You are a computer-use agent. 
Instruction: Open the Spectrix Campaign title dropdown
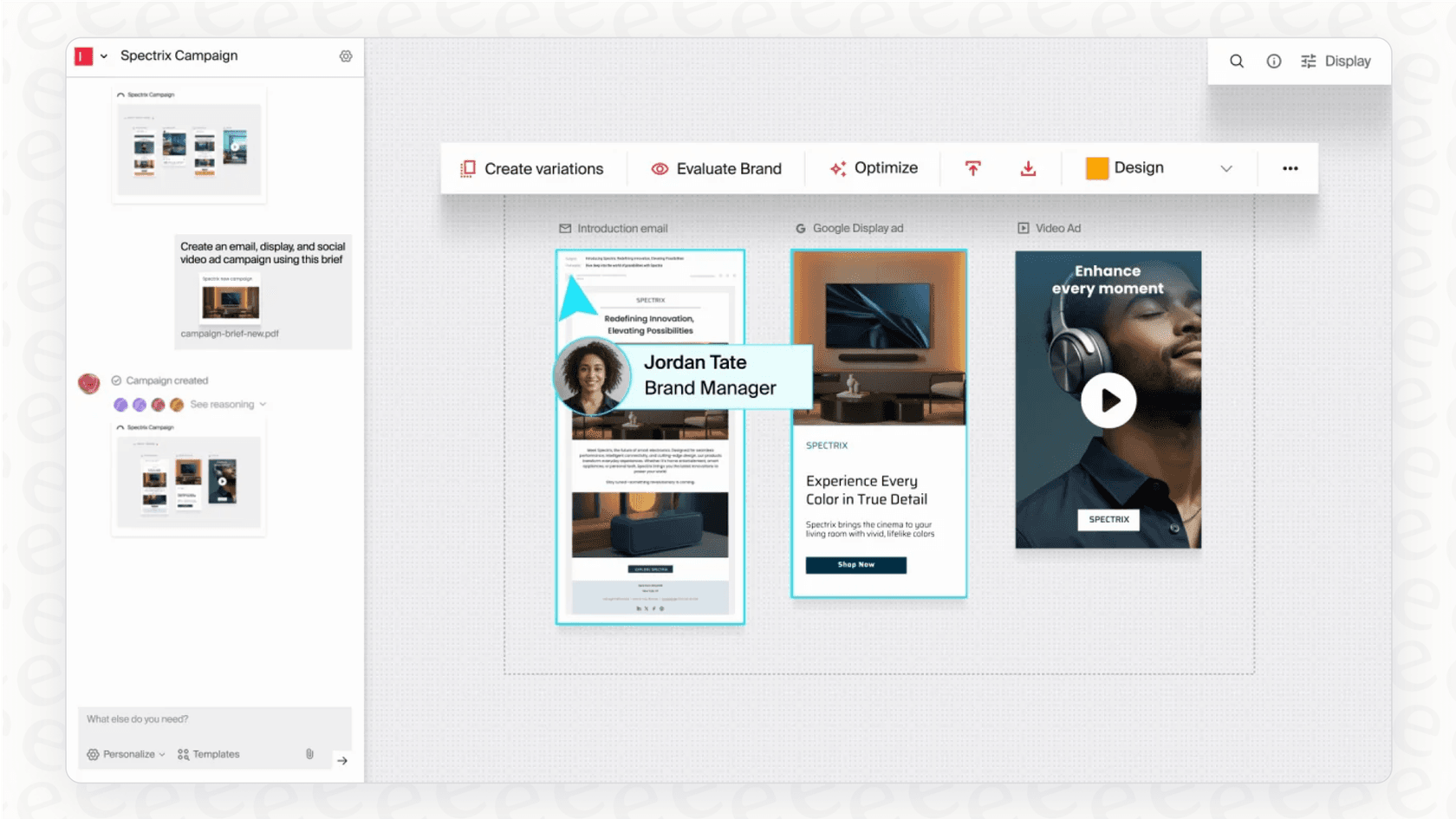point(103,55)
